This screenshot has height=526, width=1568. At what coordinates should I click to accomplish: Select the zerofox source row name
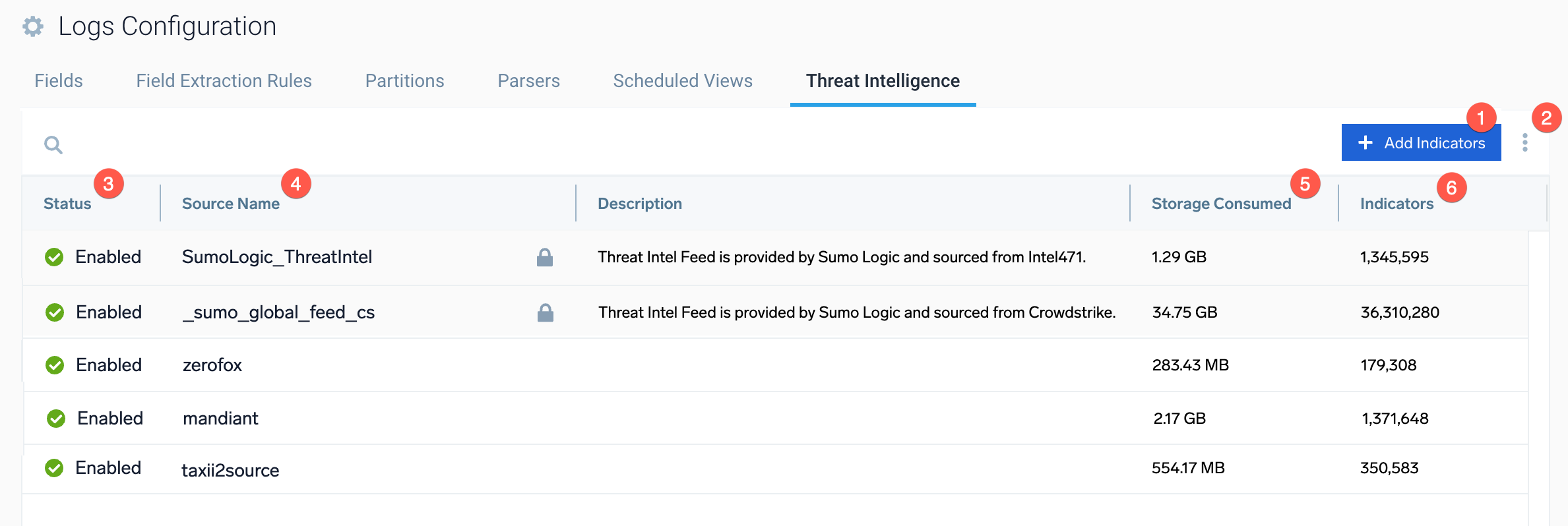[212, 365]
